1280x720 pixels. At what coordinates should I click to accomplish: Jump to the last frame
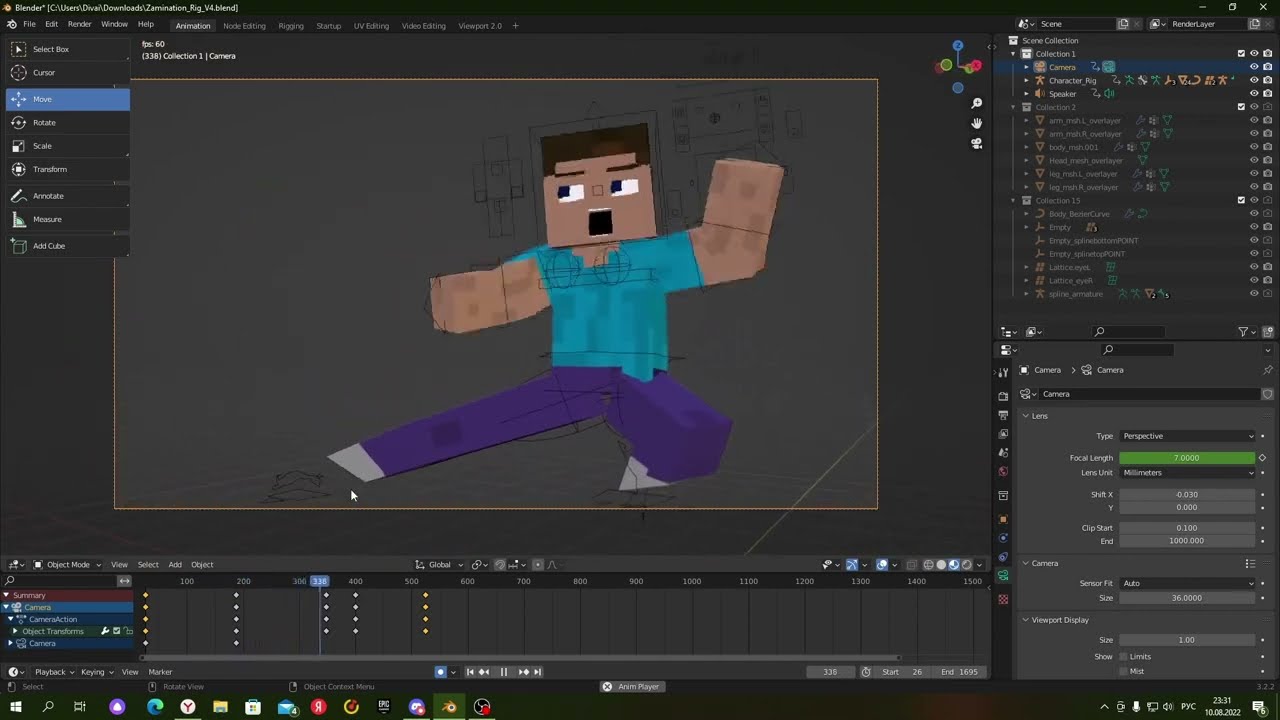point(537,672)
